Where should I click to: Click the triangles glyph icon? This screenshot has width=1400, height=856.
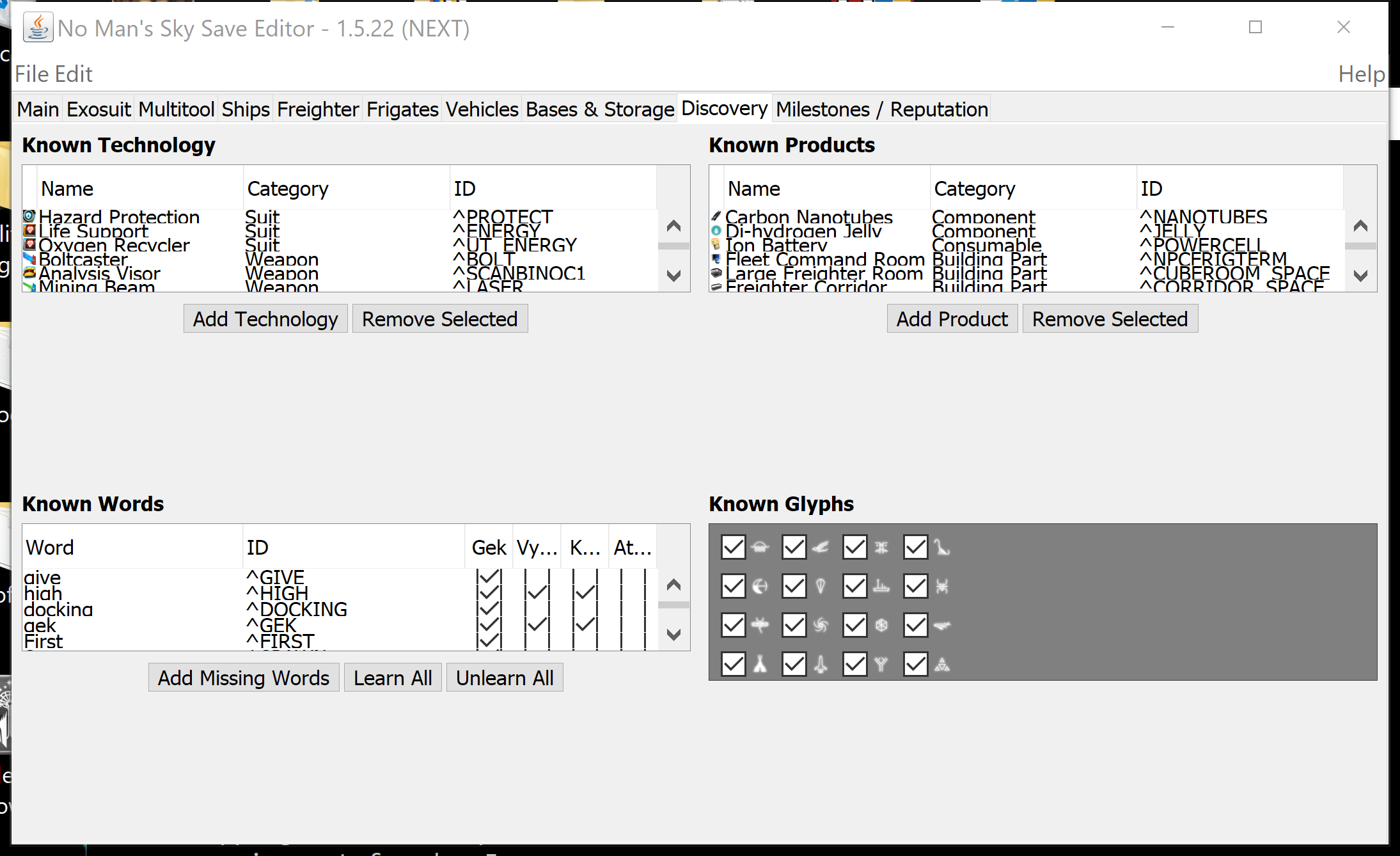pos(942,664)
